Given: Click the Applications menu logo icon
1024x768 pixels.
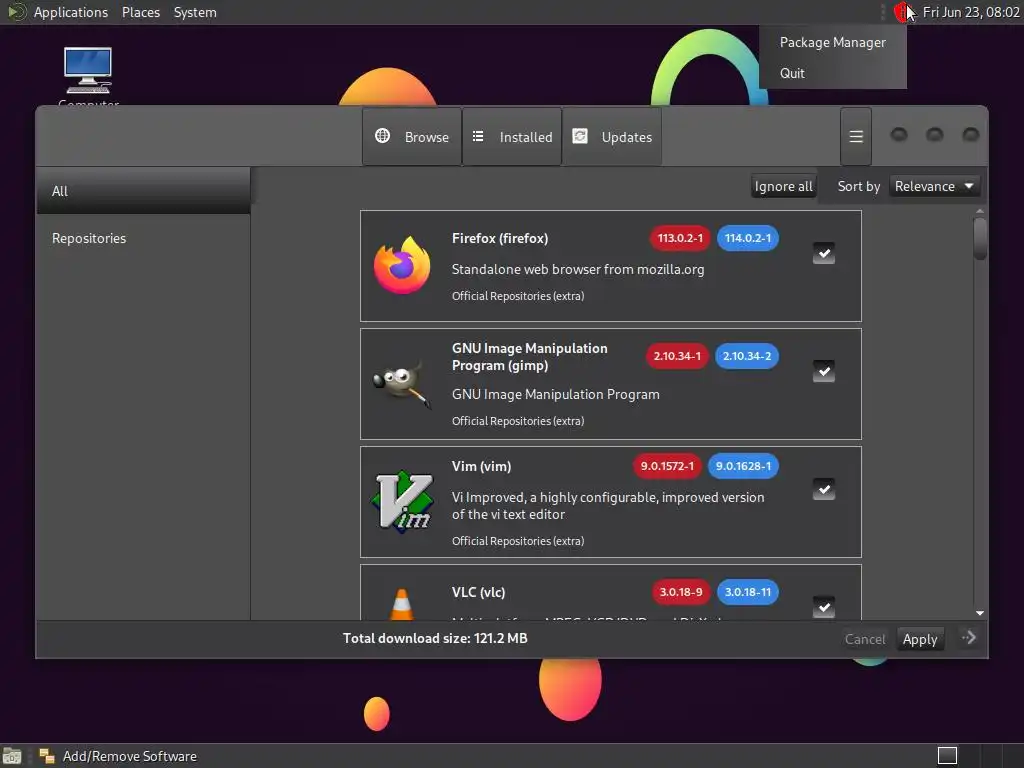Looking at the screenshot, I should point(16,12).
